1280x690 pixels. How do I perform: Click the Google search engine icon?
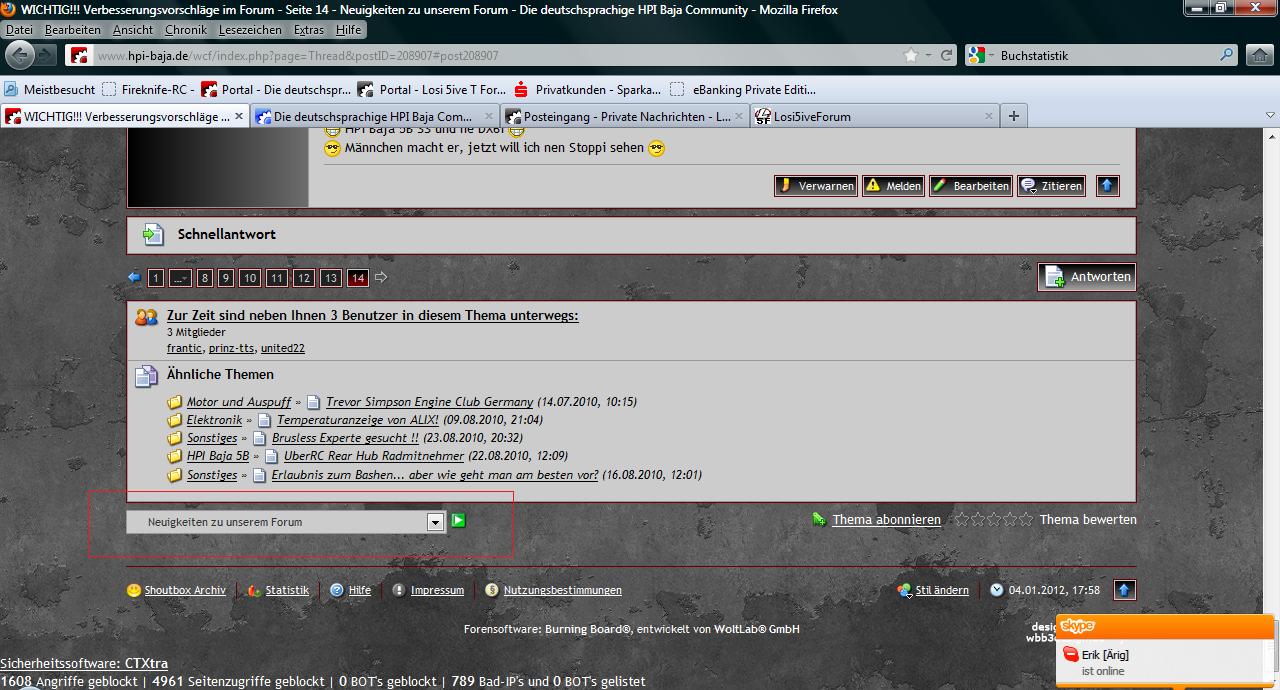977,55
